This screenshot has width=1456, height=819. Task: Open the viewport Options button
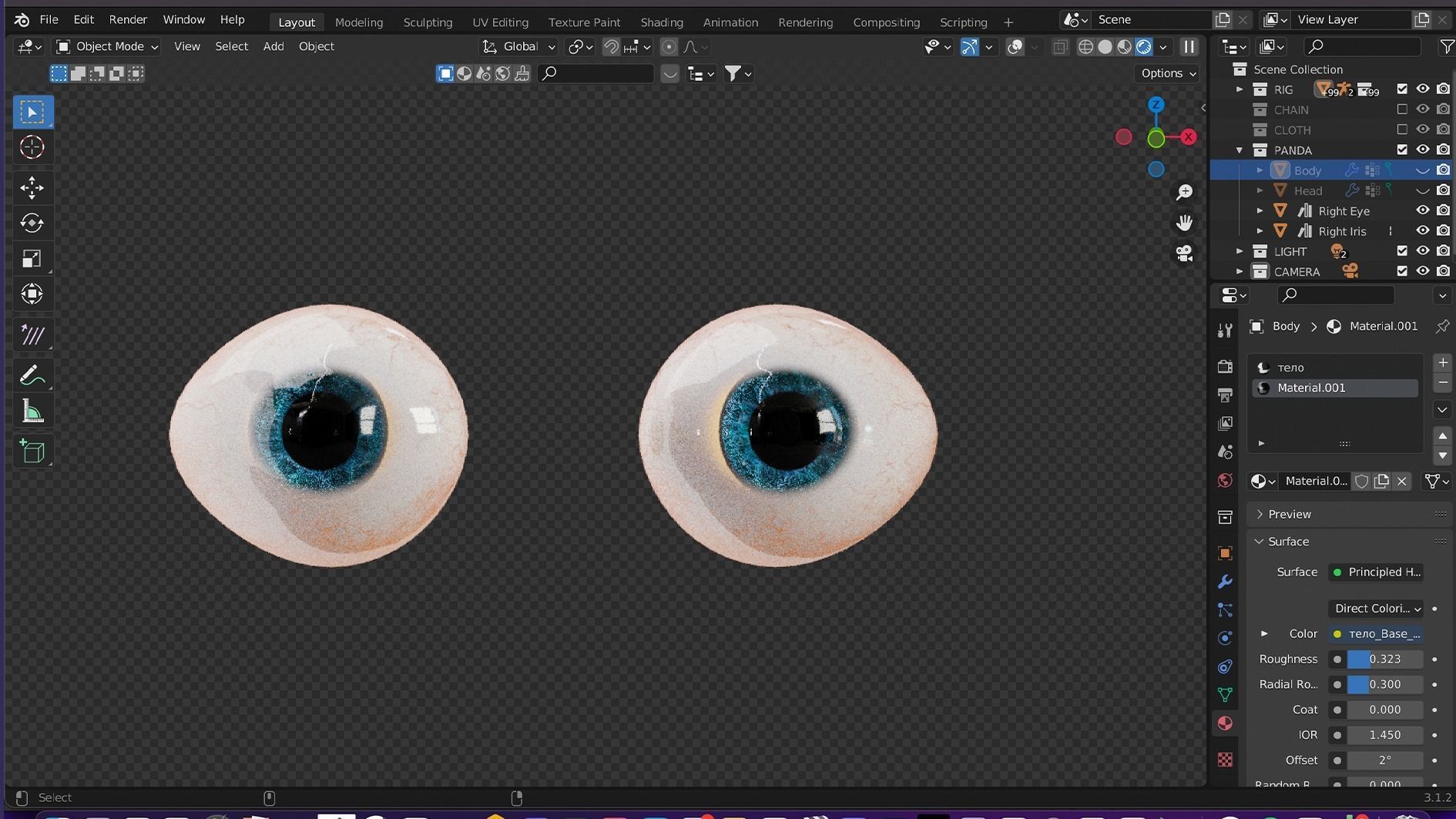tap(1168, 73)
